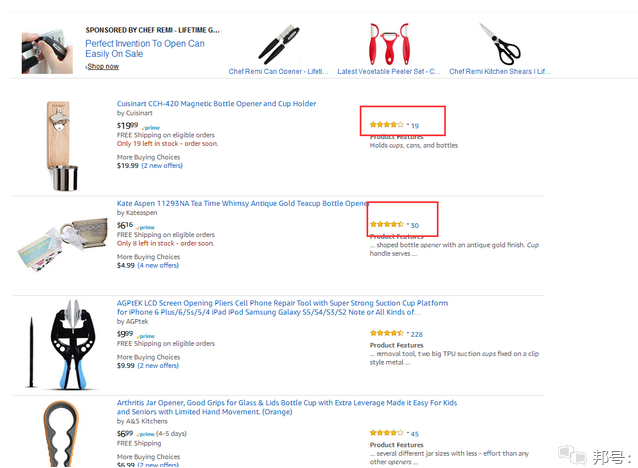Select the red vegetable peeler set image
Image resolution: width=638 pixels, height=468 pixels.
coord(389,43)
